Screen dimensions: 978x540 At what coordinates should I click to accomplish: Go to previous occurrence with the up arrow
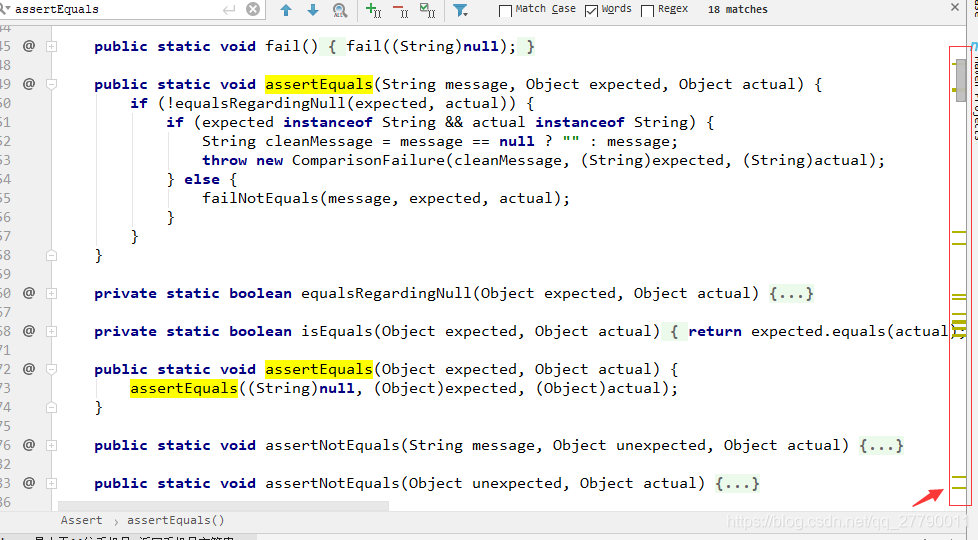click(286, 10)
